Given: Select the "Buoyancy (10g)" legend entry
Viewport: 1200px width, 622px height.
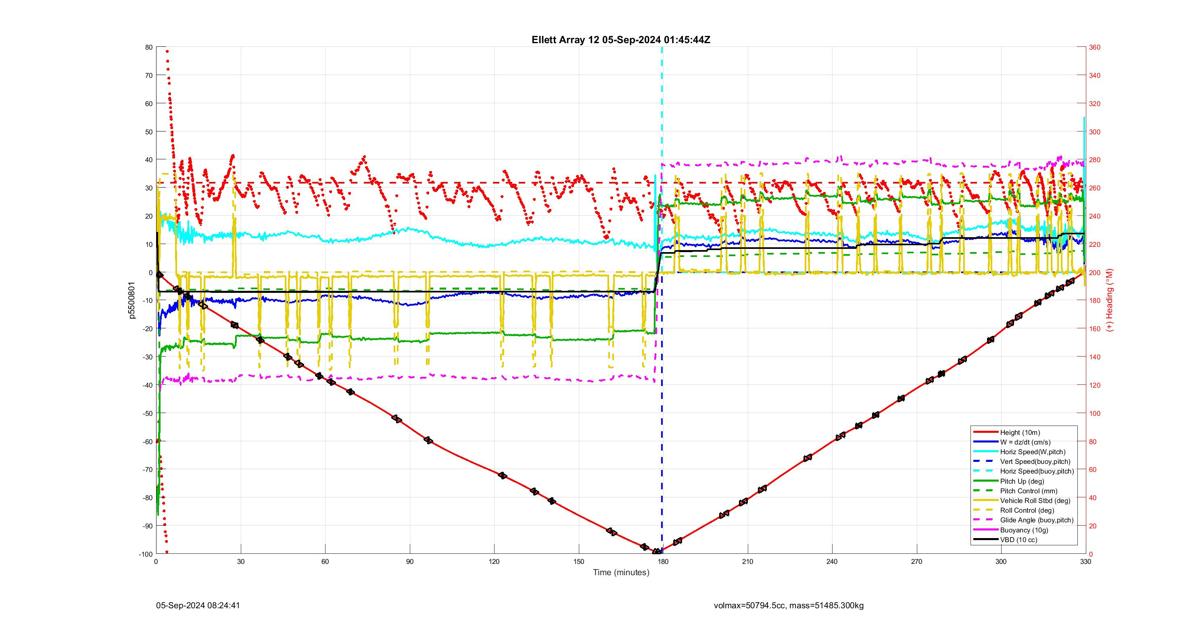Looking at the screenshot, I should (1025, 530).
